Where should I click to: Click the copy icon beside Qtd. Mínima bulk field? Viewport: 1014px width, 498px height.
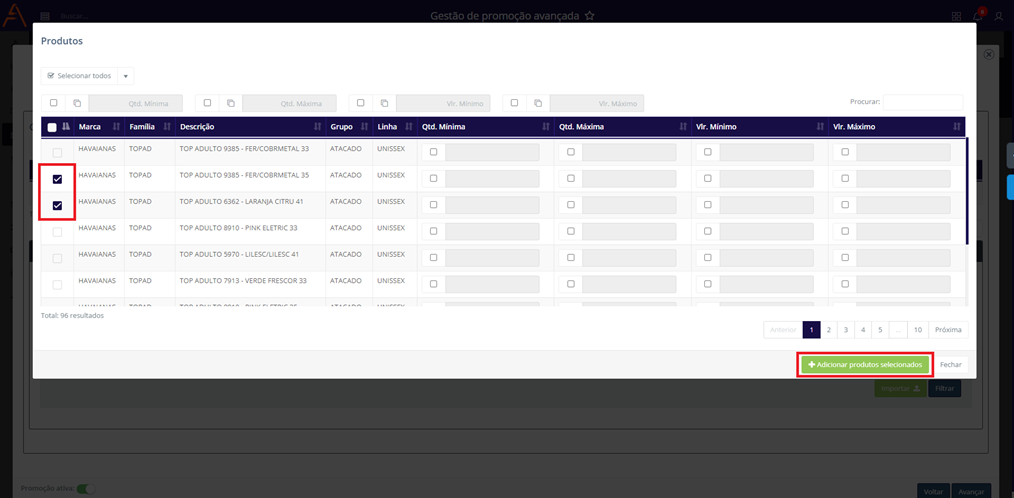(77, 103)
